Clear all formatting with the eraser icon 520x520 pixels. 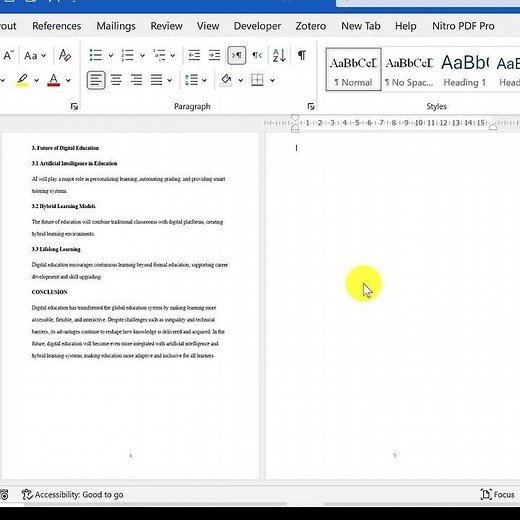(65, 55)
